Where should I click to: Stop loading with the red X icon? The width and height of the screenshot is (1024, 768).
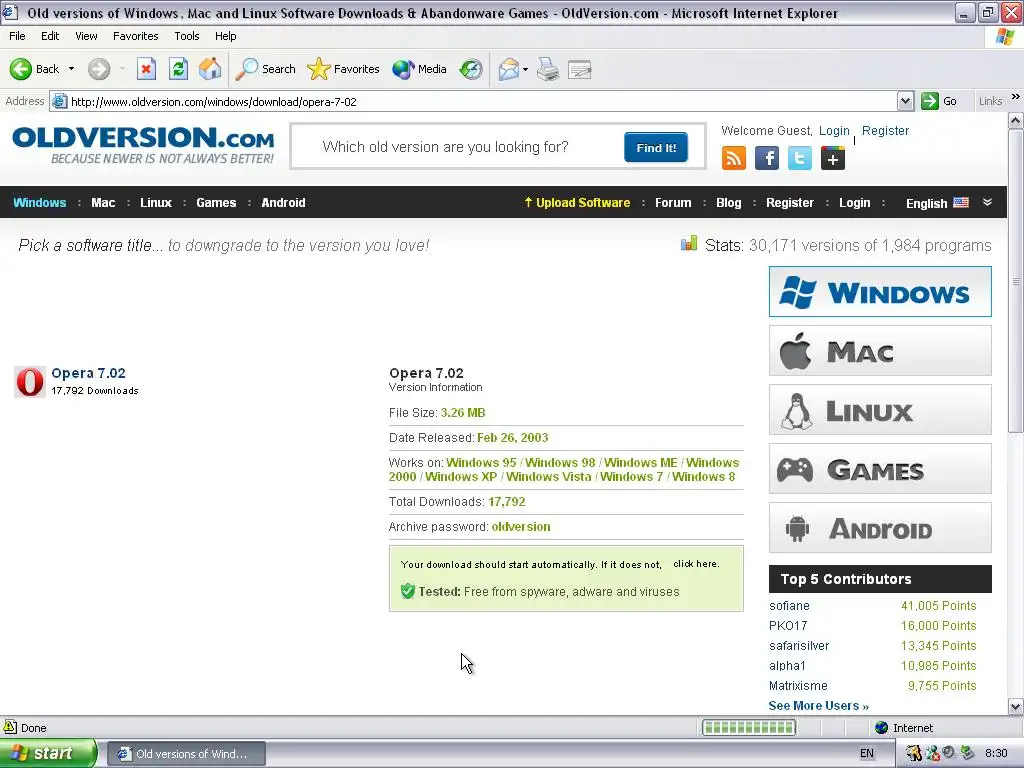click(x=146, y=69)
